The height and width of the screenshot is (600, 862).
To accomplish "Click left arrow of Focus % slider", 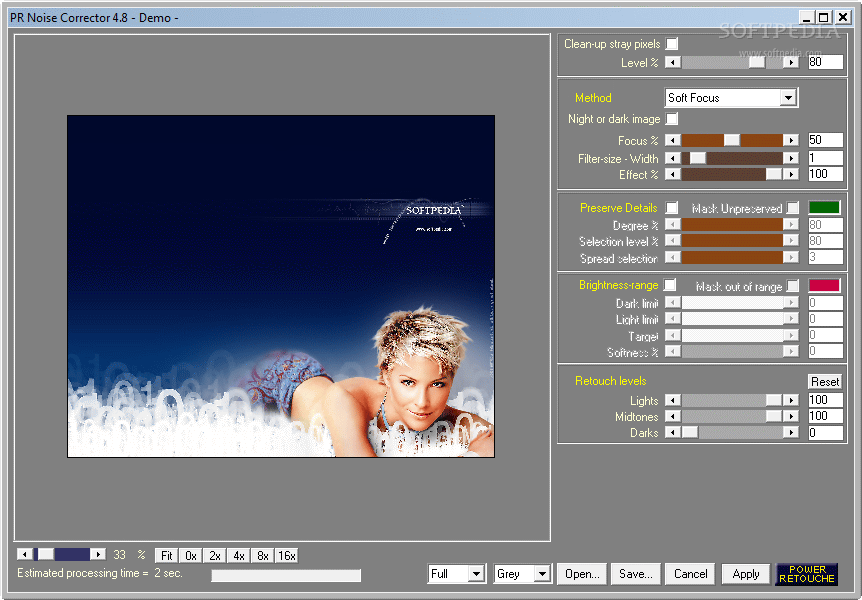I will 672,140.
